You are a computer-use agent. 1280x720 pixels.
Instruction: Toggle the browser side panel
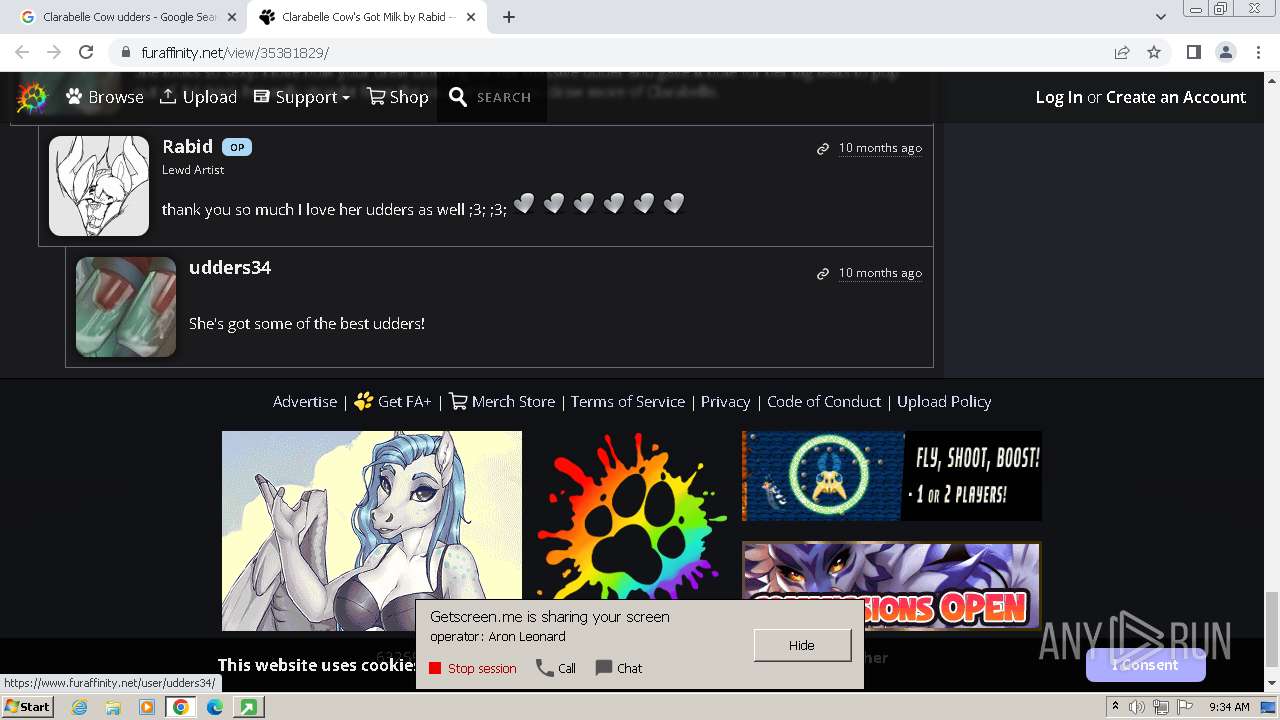click(1193, 52)
